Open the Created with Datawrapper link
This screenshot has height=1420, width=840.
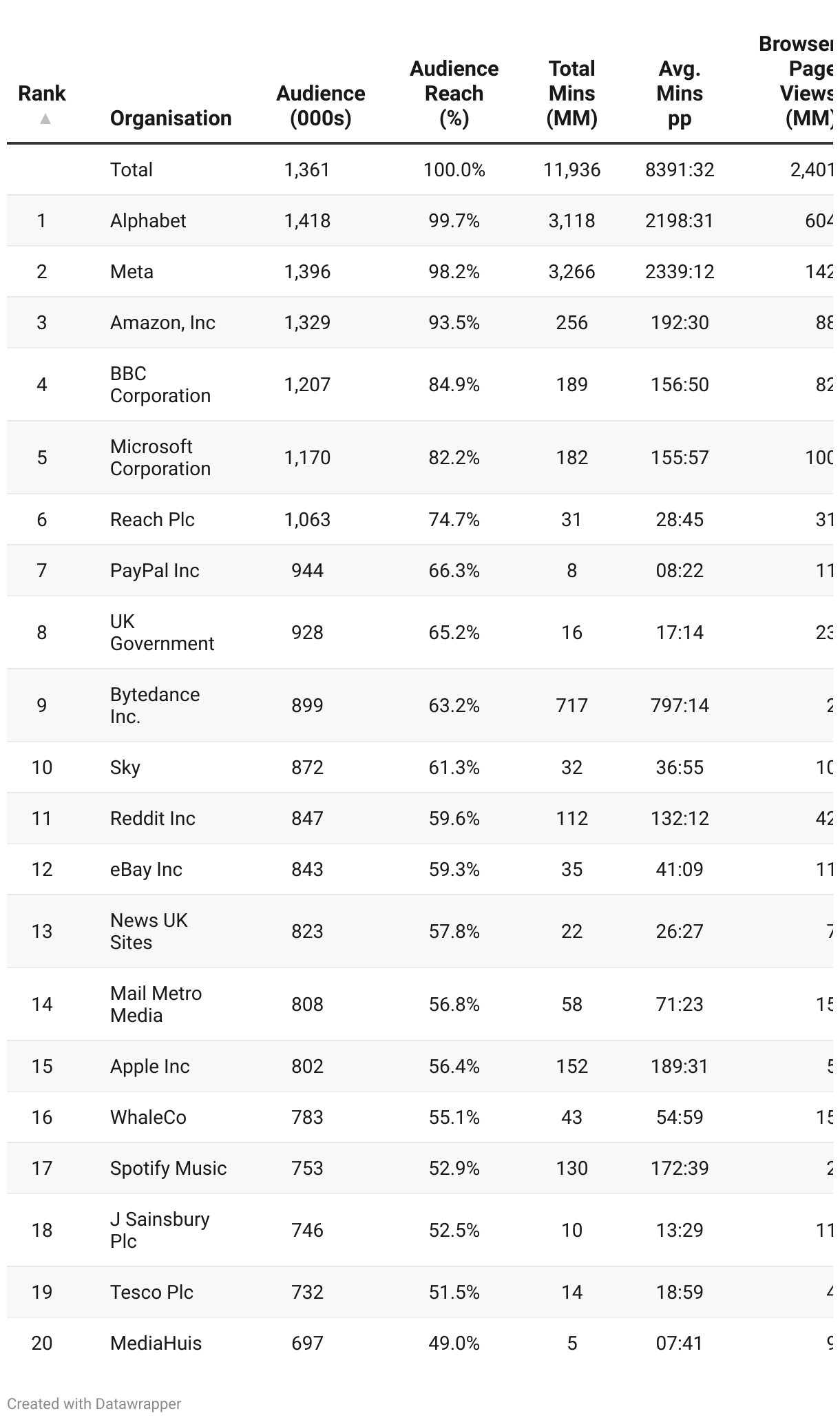(x=94, y=1403)
